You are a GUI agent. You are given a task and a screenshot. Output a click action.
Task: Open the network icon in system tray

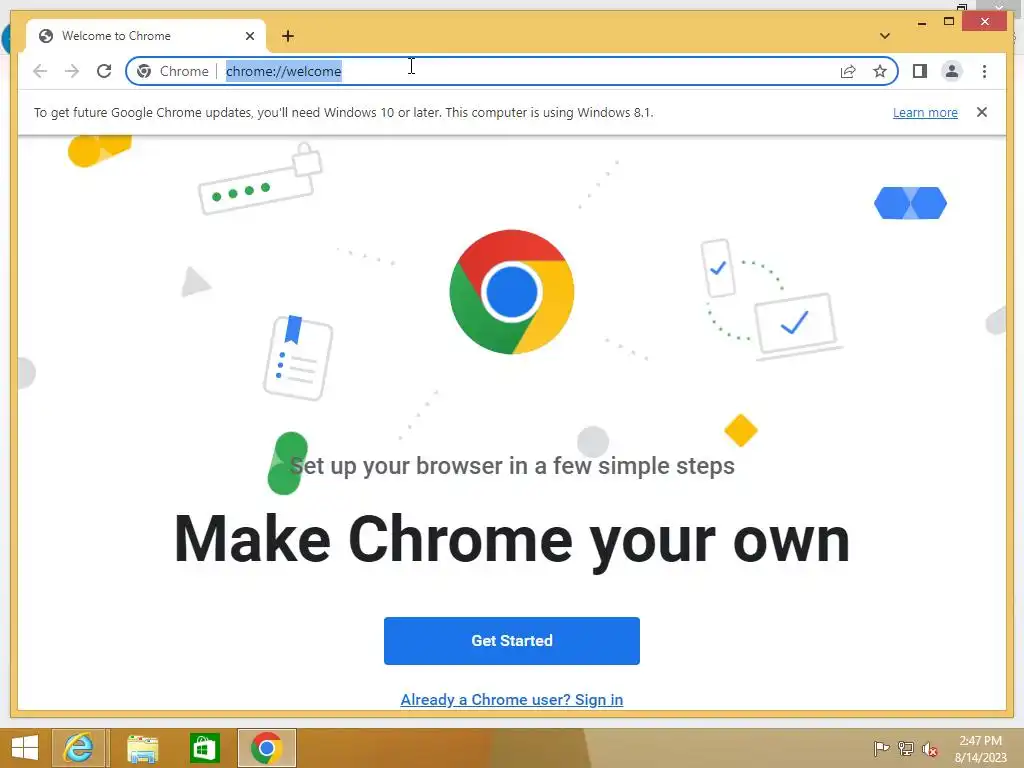click(x=906, y=749)
